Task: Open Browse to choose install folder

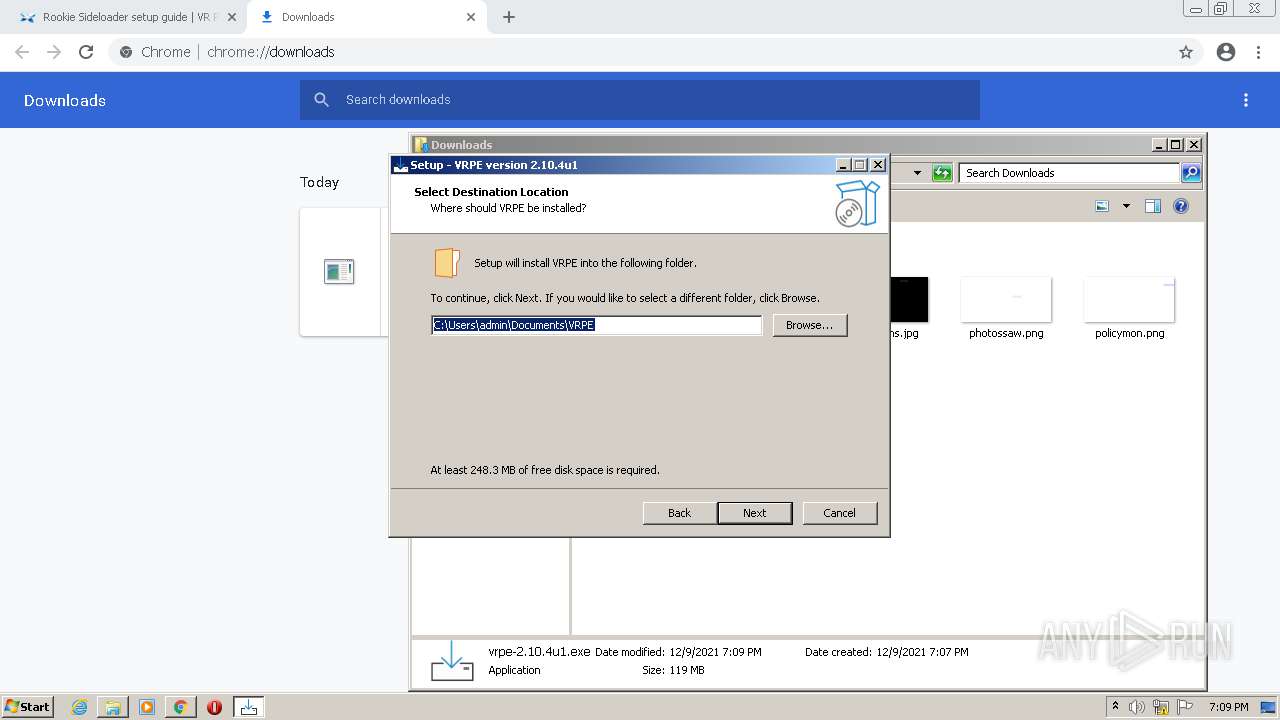Action: click(809, 325)
